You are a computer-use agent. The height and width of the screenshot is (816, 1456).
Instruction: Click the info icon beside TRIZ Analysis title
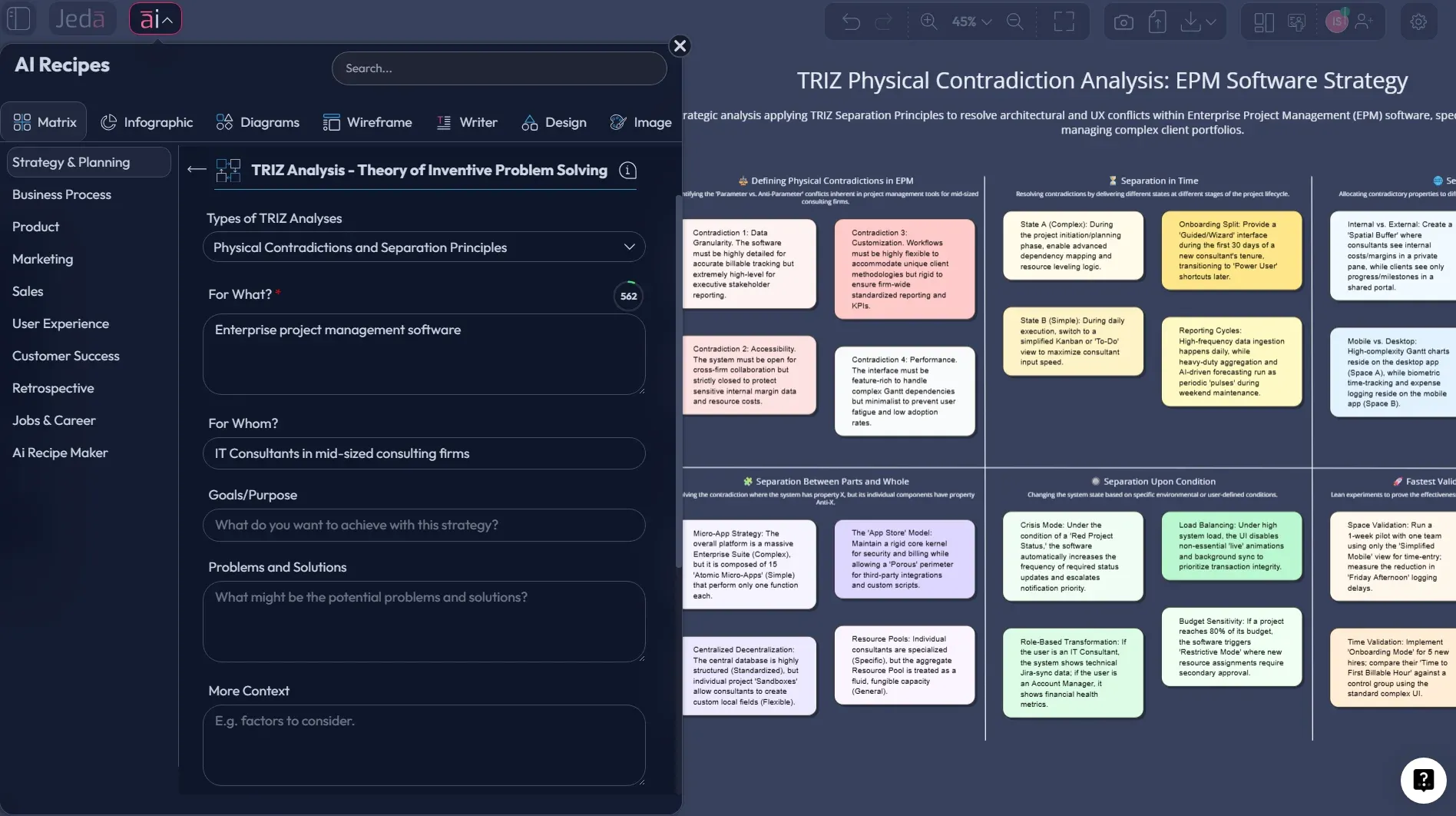click(x=627, y=170)
